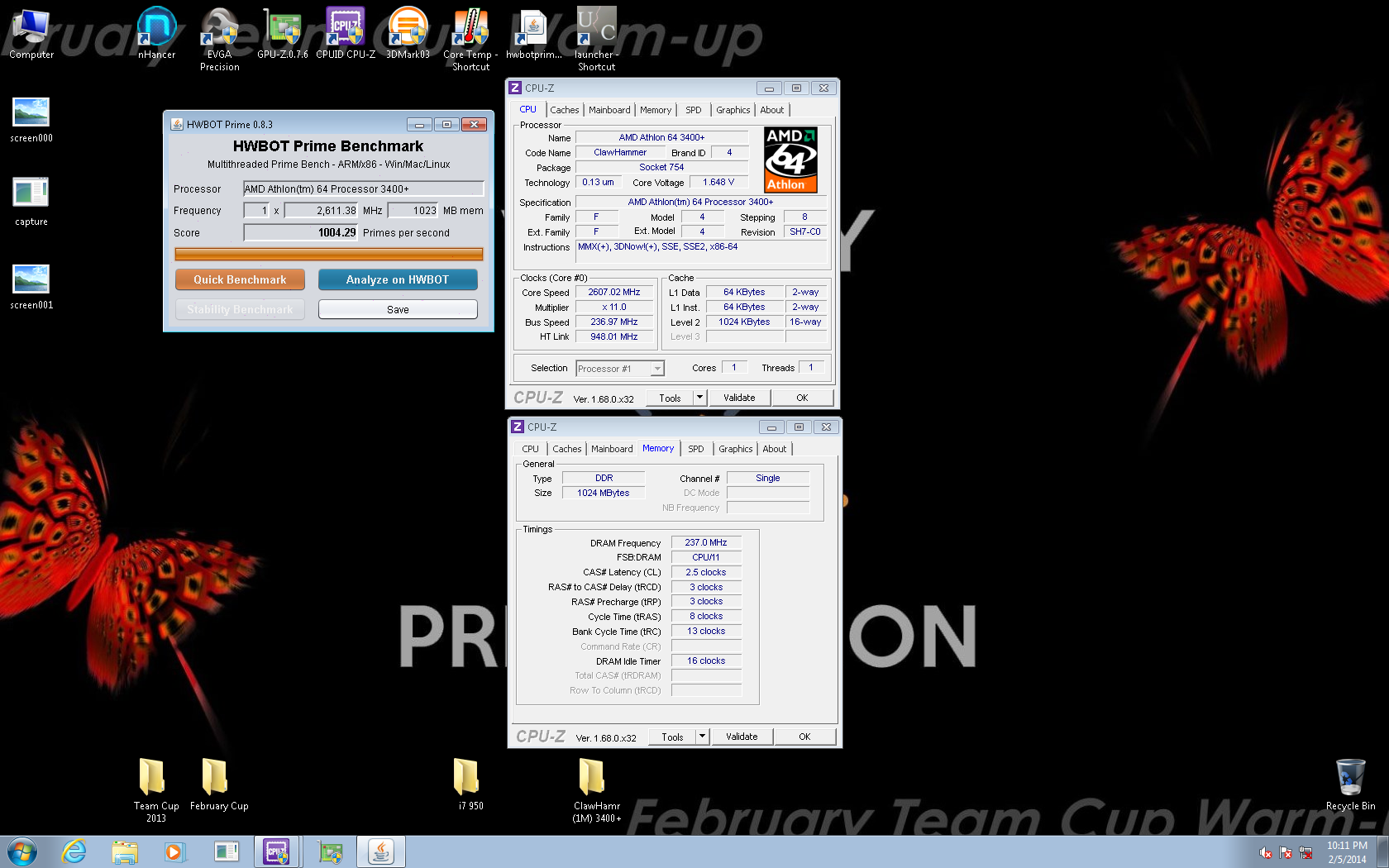Screen dimensions: 1389x868
Task: Click the 1023 MB mem field
Action: click(413, 211)
